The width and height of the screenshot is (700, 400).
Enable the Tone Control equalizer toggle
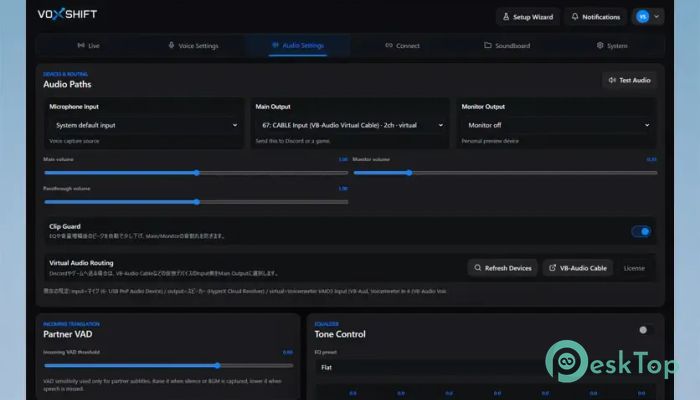(x=646, y=330)
